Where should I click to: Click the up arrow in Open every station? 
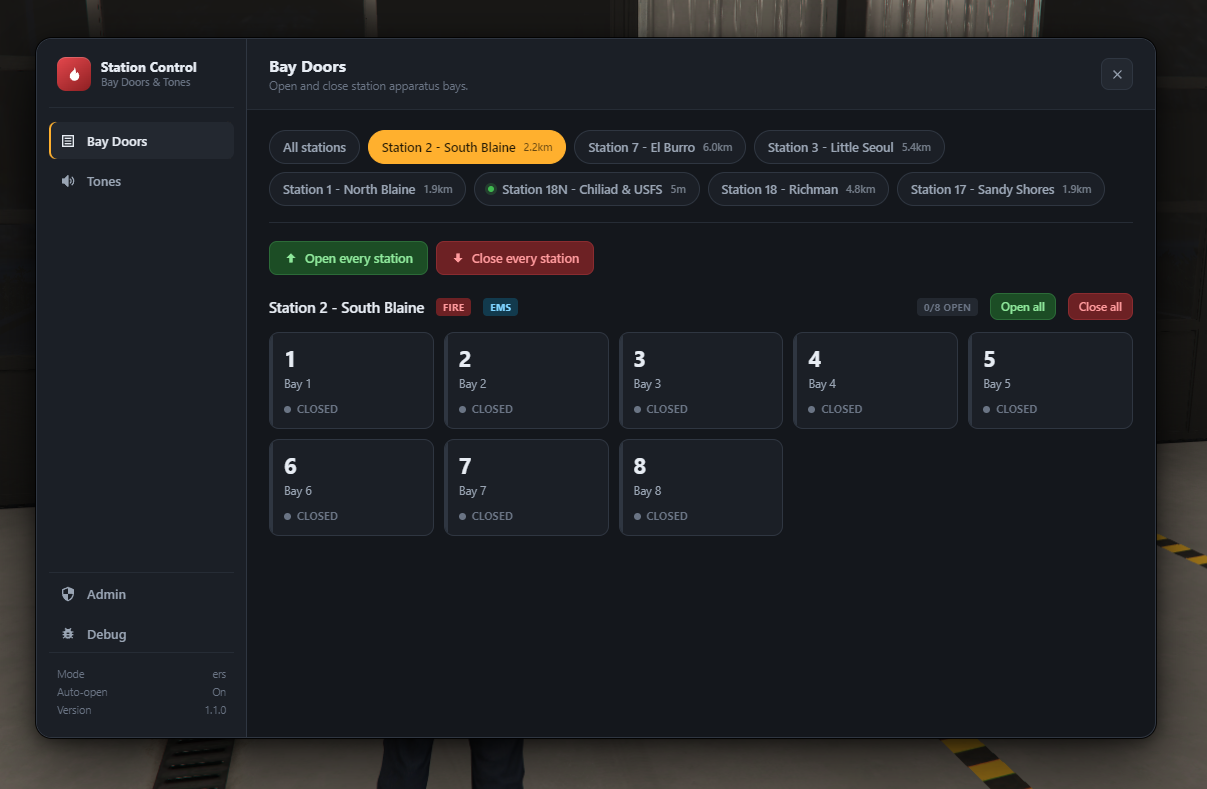click(291, 258)
